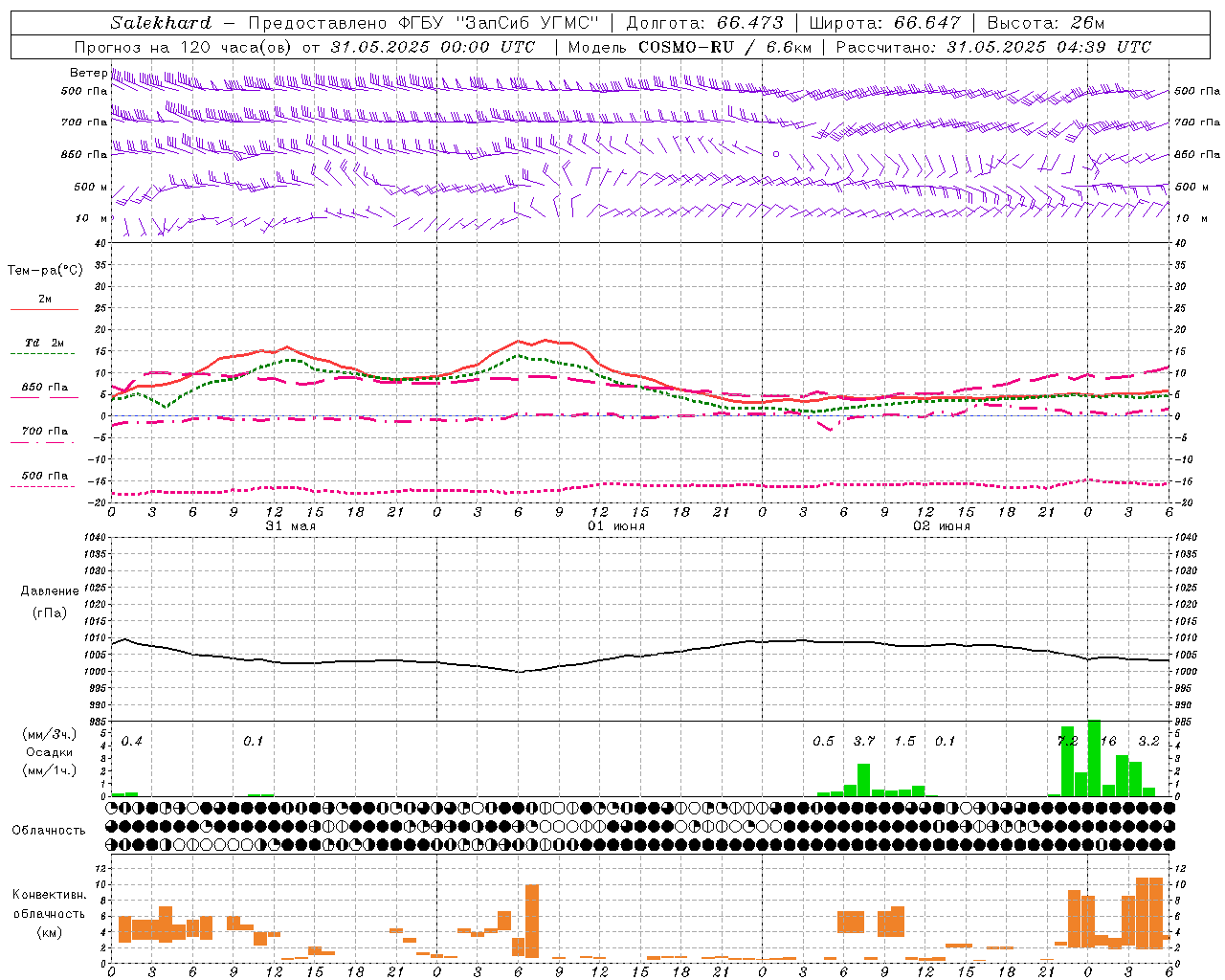Click the precipitation total 3.2
The height and width of the screenshot is (980, 1225).
point(1149,742)
